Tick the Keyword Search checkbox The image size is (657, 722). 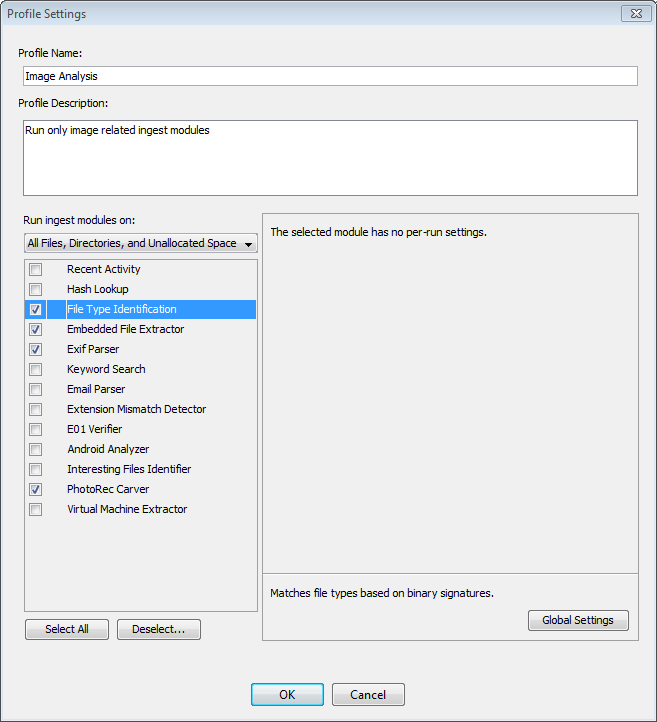36,369
